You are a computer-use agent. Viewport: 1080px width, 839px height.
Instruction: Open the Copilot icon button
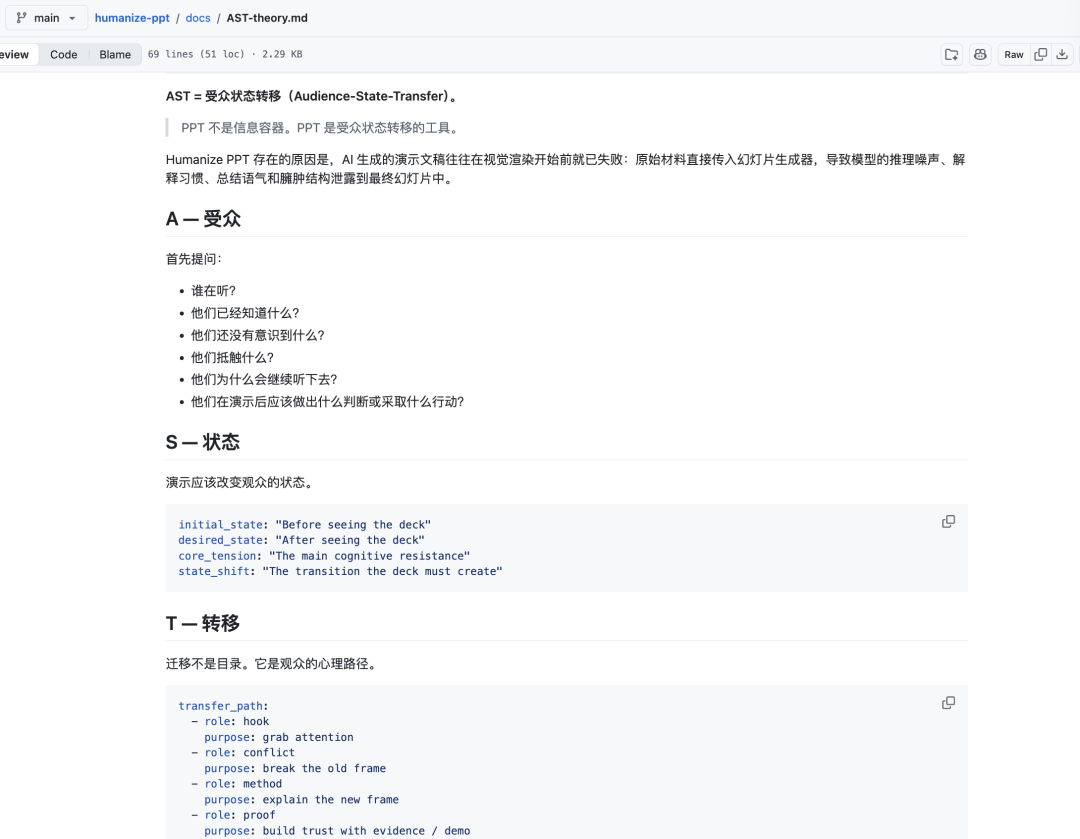point(980,54)
